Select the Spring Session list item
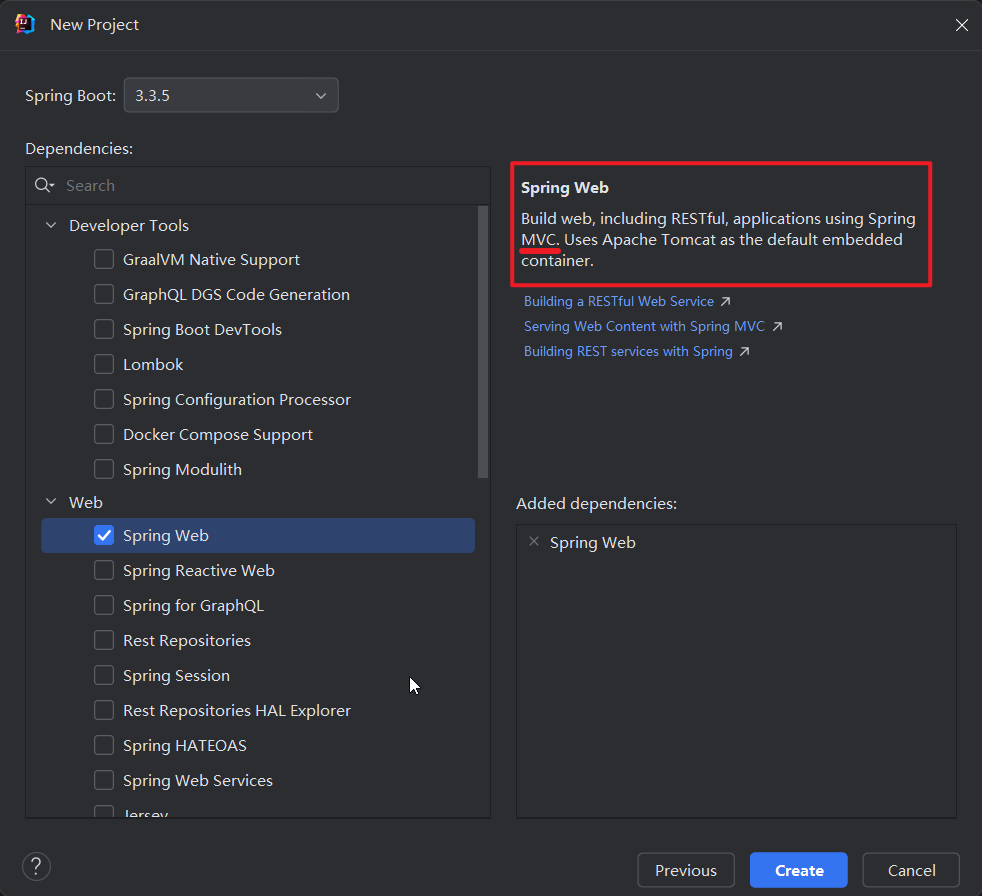982x896 pixels. (x=176, y=676)
